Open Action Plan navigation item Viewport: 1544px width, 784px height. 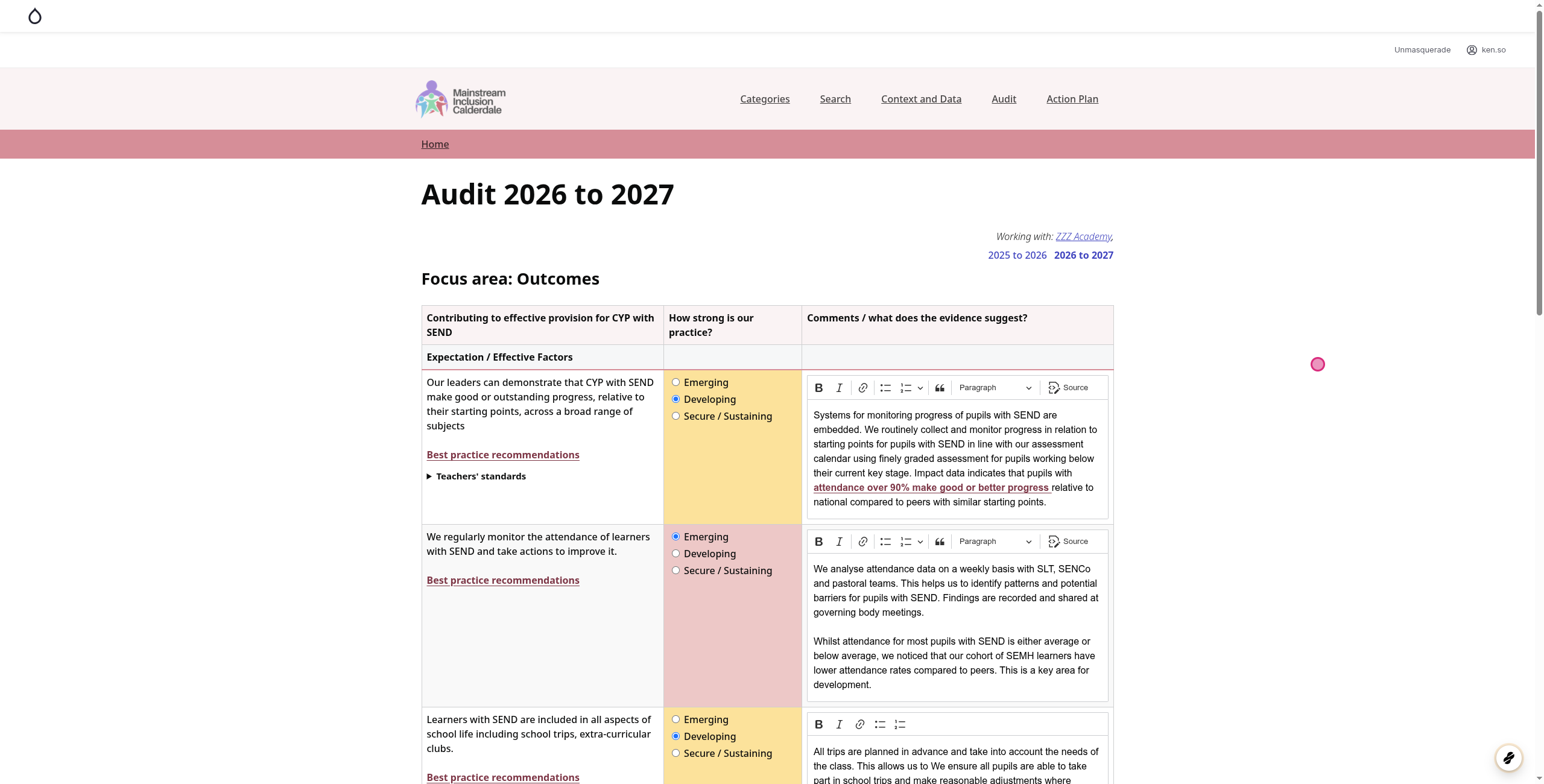coord(1072,99)
